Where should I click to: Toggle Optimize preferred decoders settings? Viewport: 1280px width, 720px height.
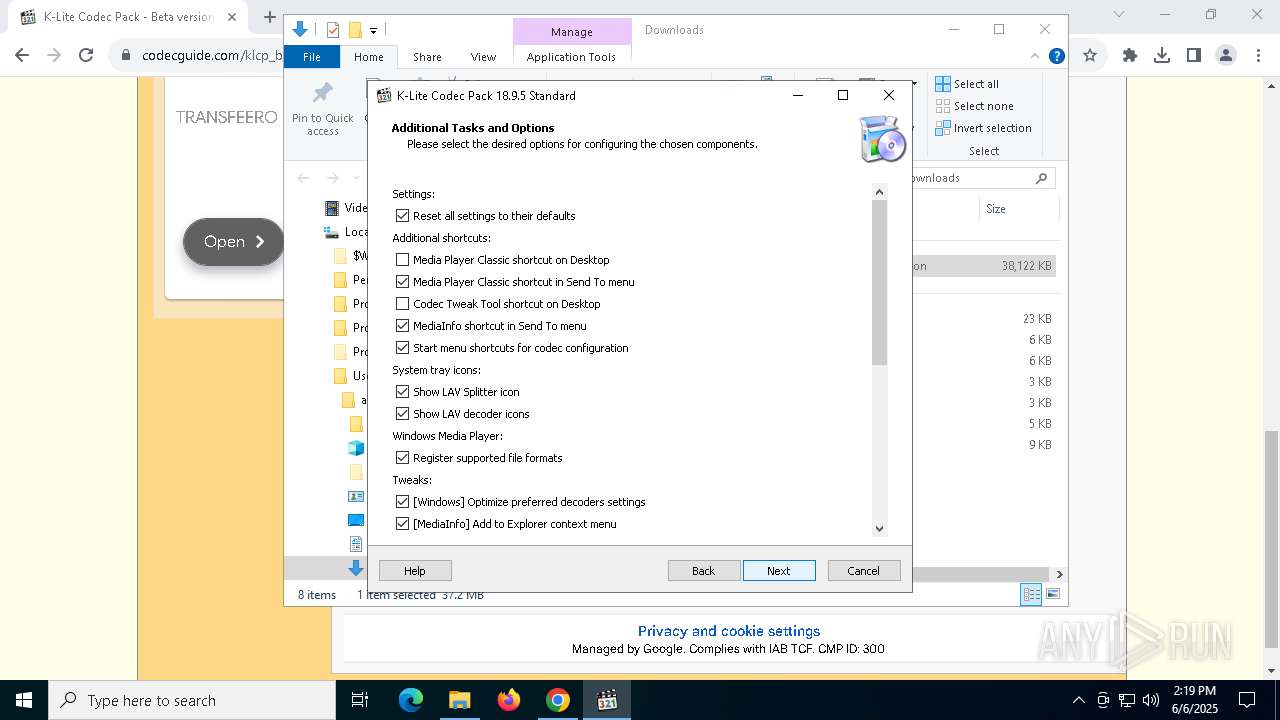402,502
